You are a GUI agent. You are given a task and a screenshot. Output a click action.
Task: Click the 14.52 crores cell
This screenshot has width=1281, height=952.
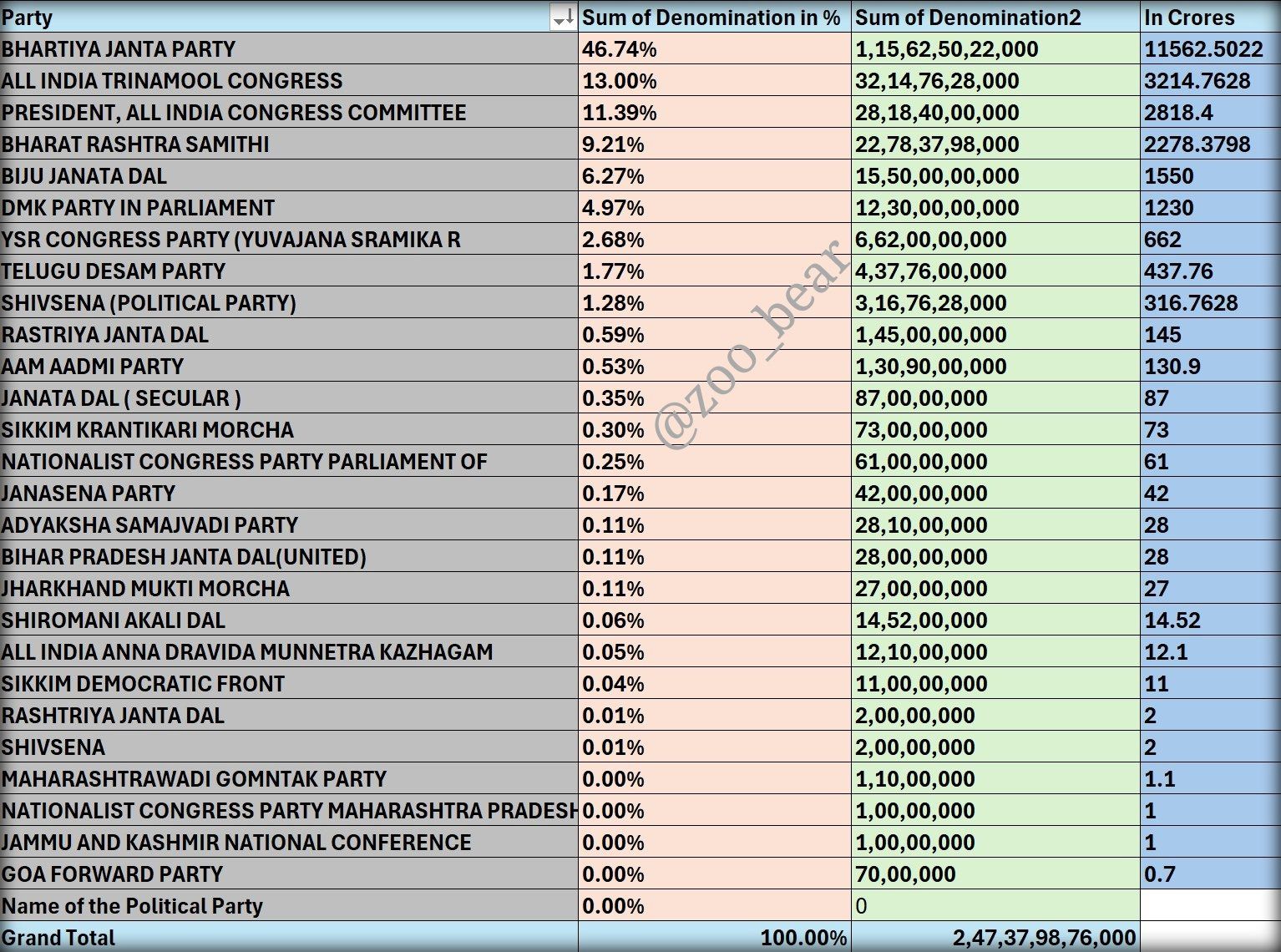coord(1211,620)
